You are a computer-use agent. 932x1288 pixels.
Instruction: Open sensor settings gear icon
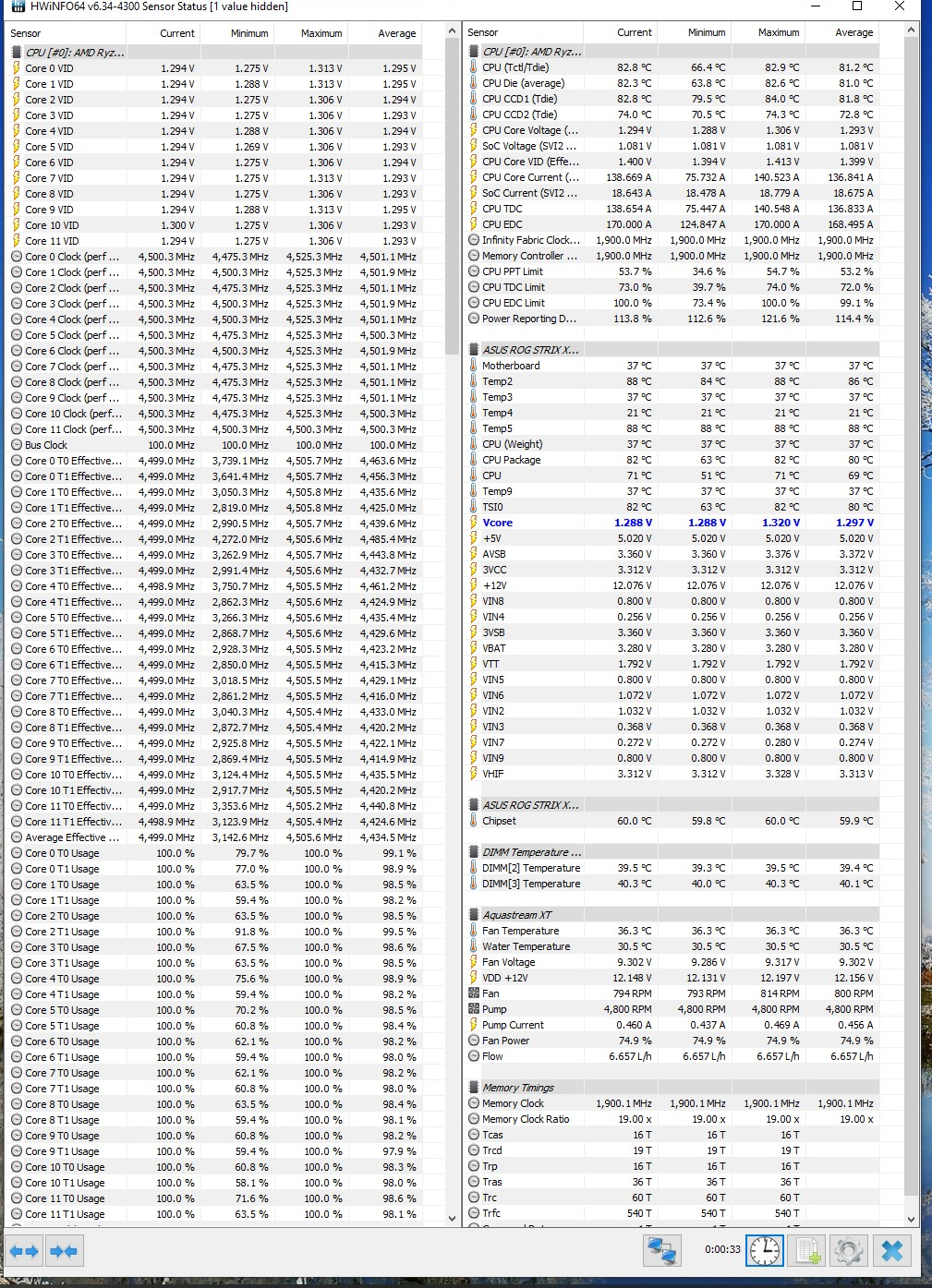click(848, 1251)
